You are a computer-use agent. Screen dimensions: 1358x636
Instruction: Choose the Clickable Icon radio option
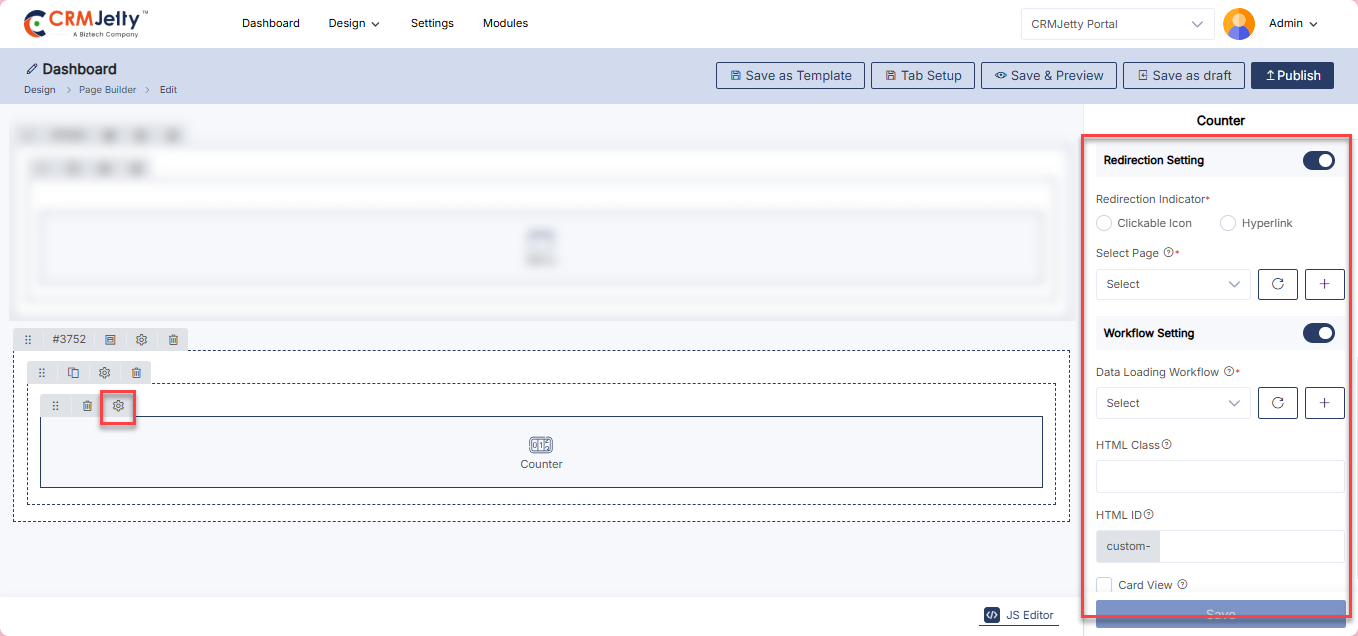coord(1104,223)
